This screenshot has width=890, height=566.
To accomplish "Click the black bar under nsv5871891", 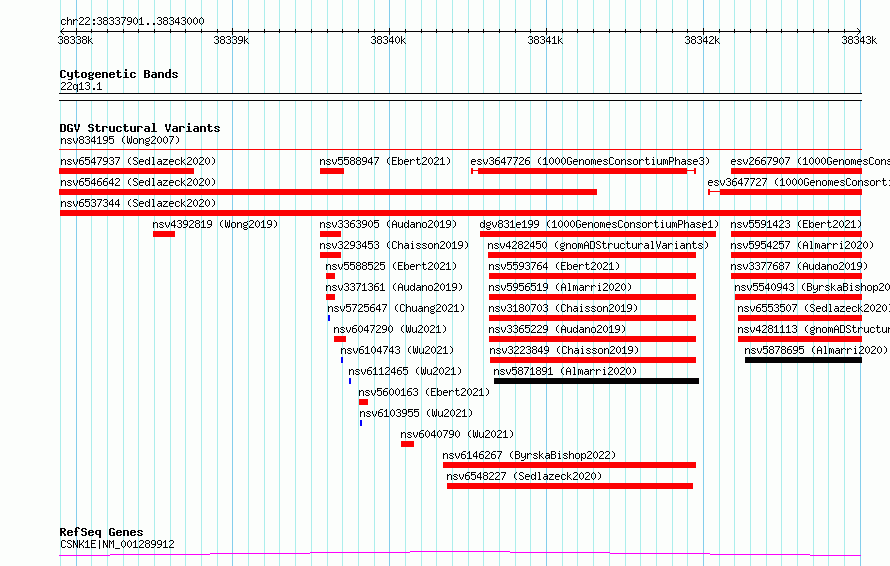I will [x=596, y=381].
